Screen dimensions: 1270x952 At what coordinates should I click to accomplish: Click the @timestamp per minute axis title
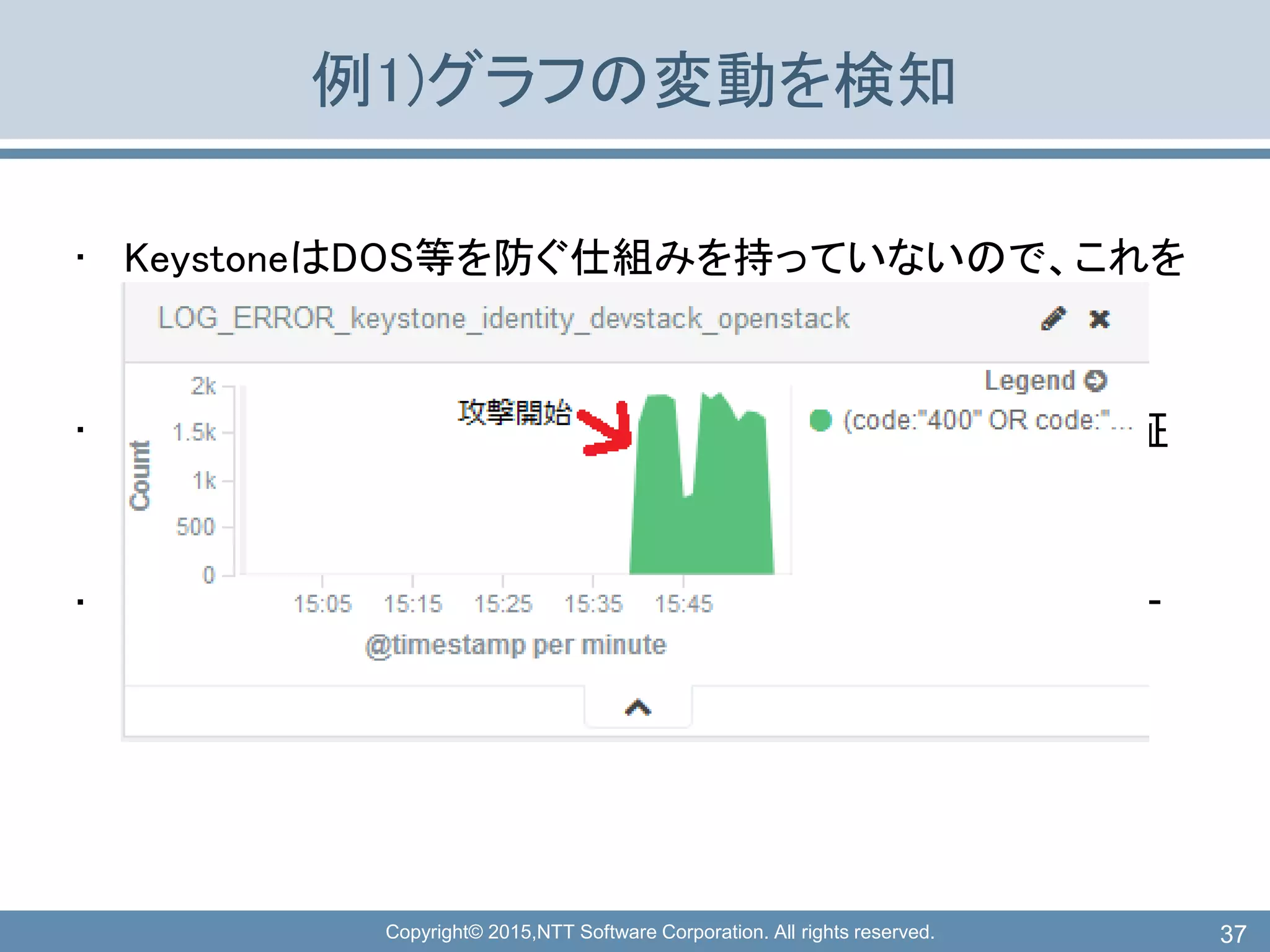pyautogui.click(x=516, y=645)
